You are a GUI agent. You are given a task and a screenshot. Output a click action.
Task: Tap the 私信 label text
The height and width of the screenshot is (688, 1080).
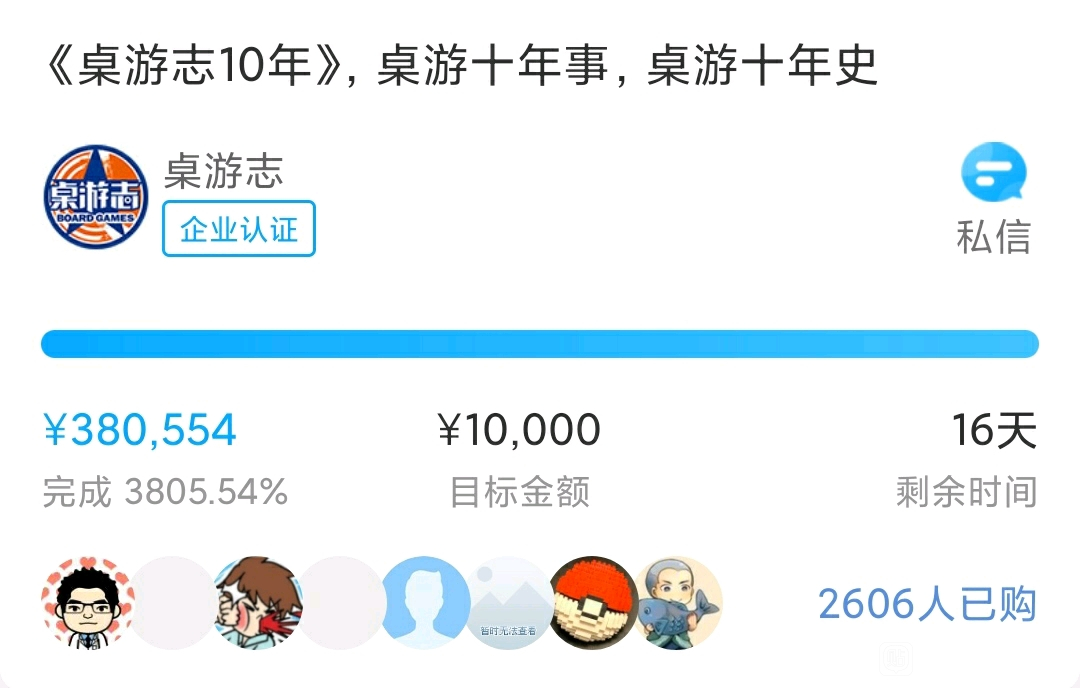(993, 238)
